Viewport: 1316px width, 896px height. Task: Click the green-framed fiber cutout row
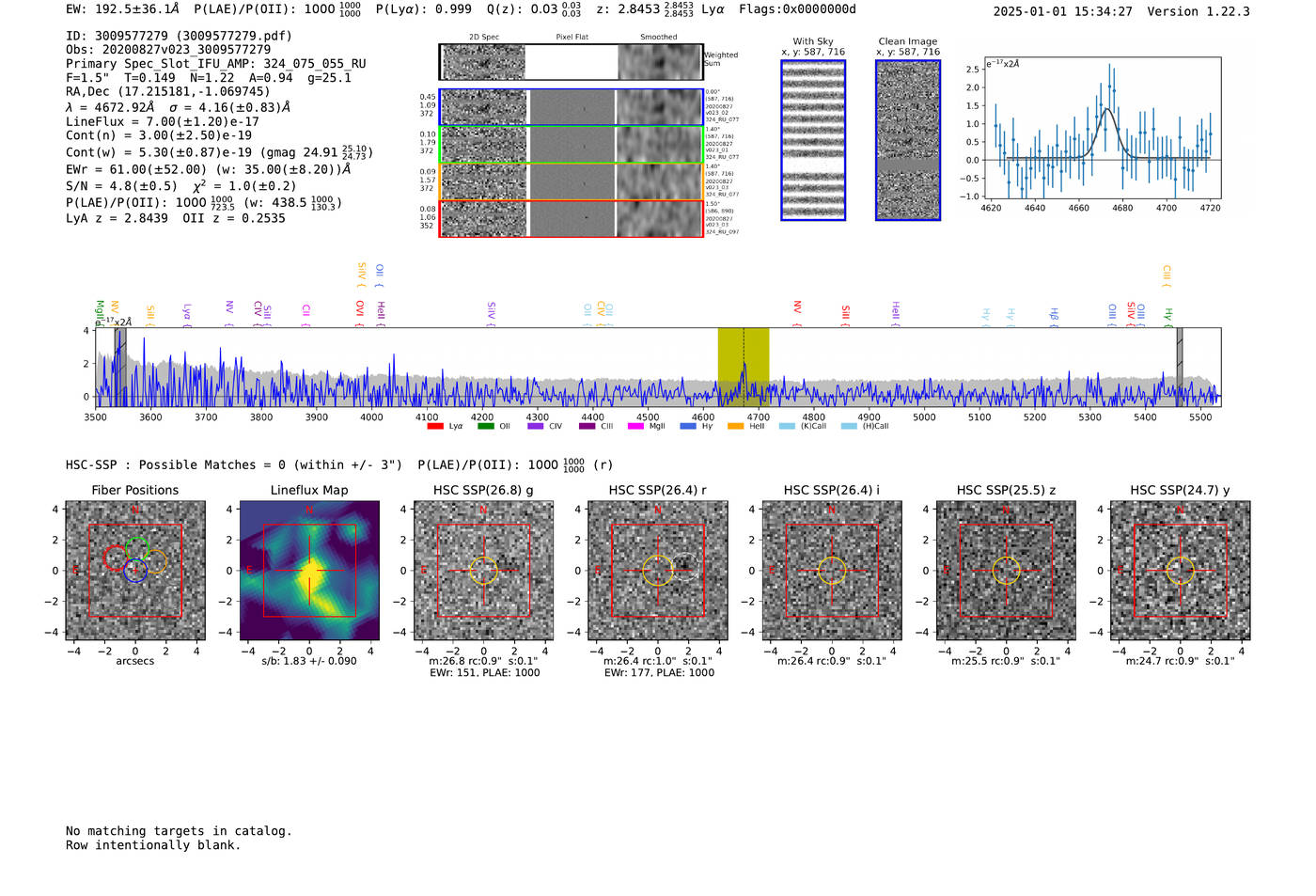coord(572,144)
